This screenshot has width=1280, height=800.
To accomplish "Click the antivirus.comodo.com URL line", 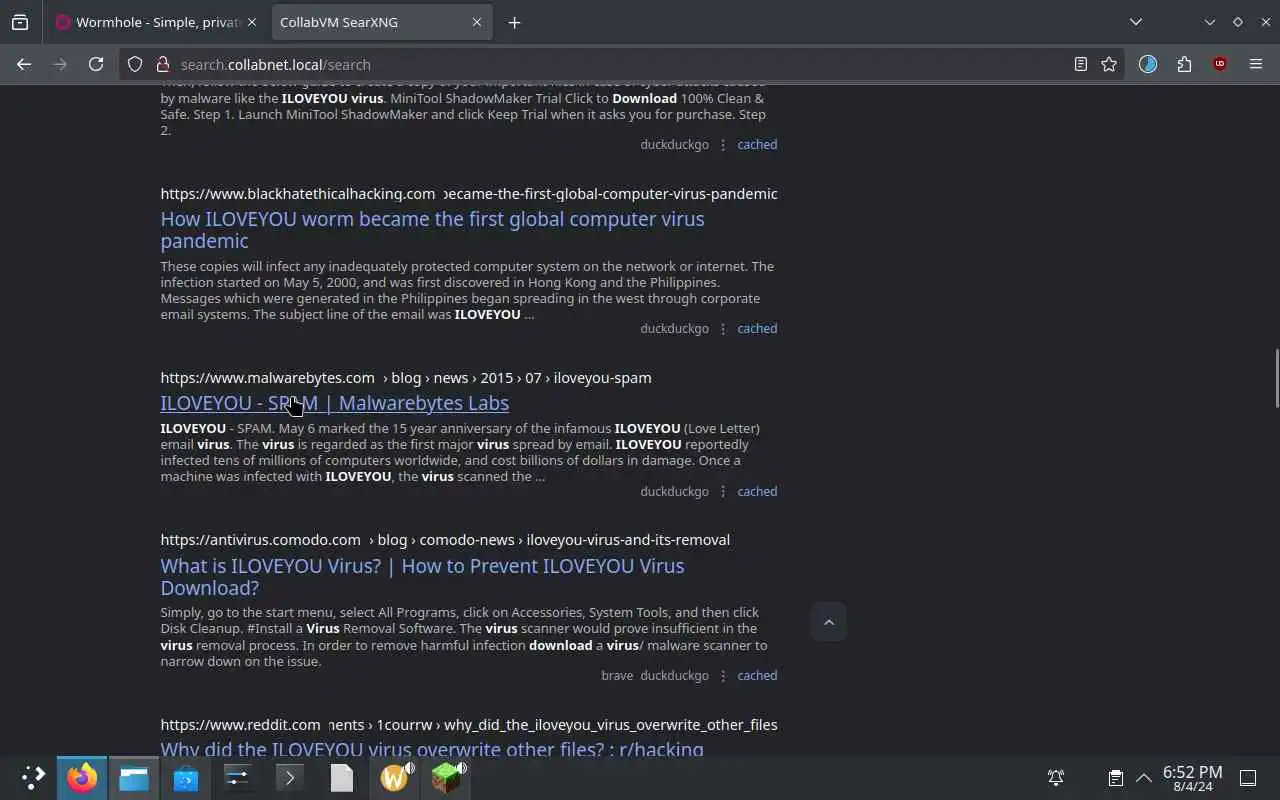I will [445, 540].
